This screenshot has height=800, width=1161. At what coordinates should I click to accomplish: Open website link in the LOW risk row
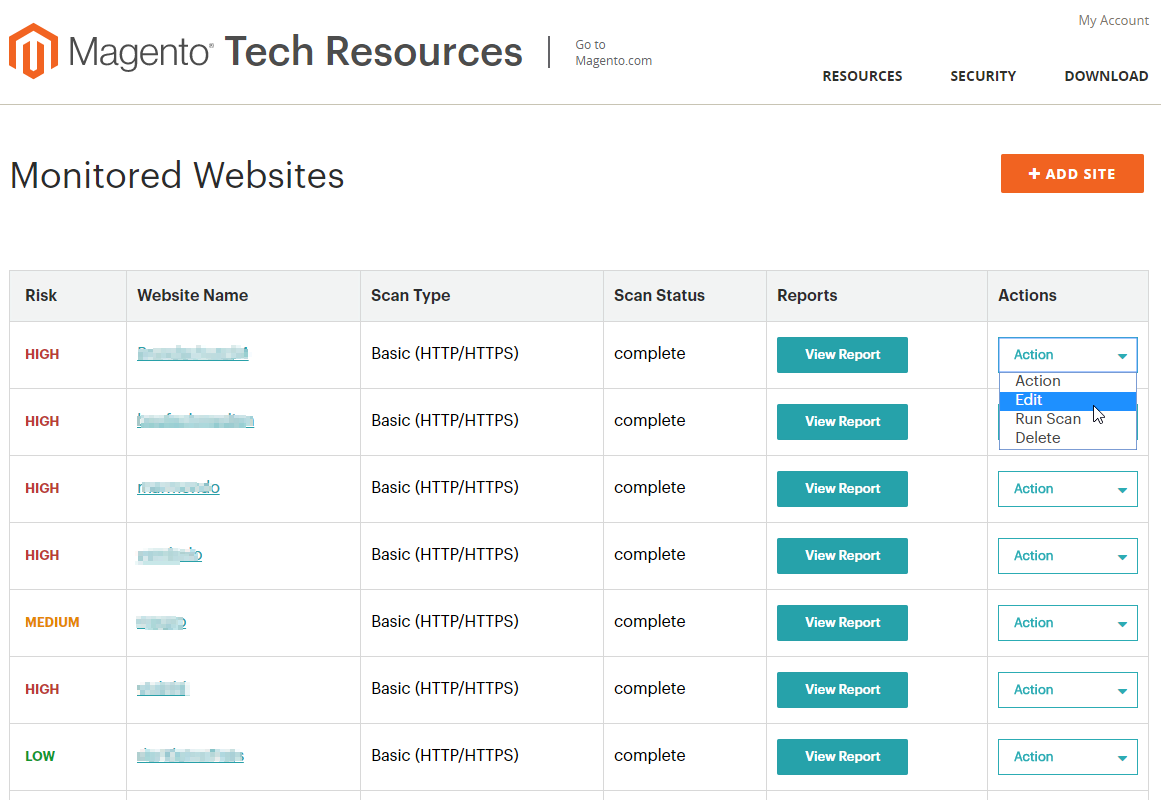click(x=190, y=756)
